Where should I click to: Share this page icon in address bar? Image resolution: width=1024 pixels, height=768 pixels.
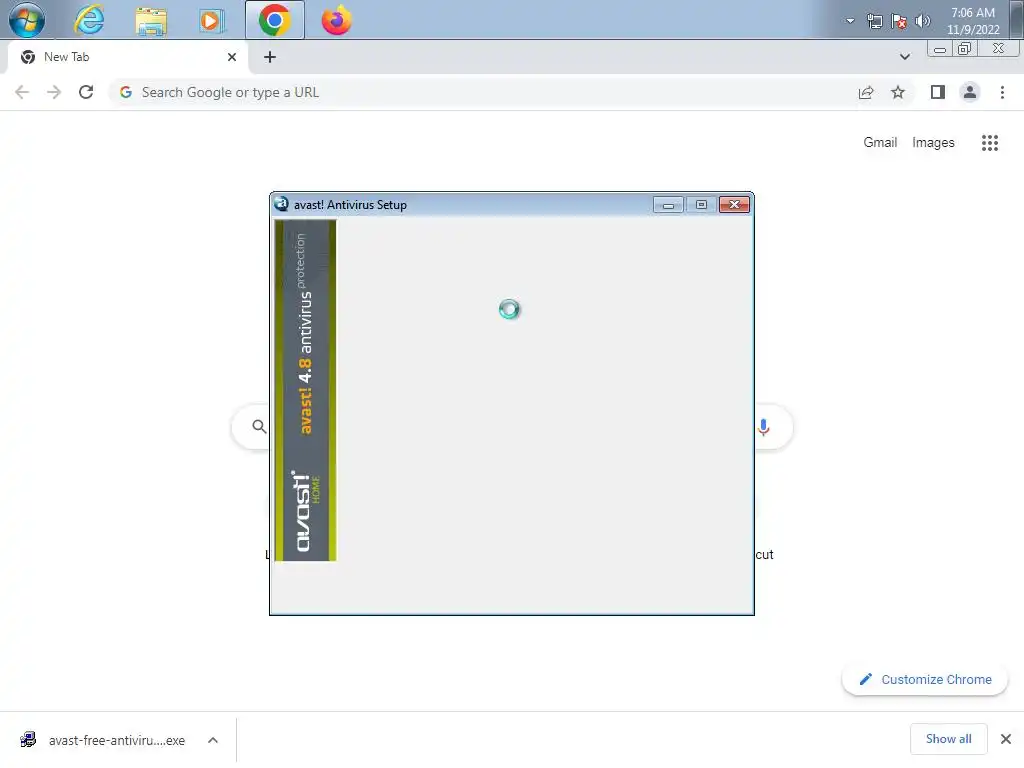tap(866, 93)
